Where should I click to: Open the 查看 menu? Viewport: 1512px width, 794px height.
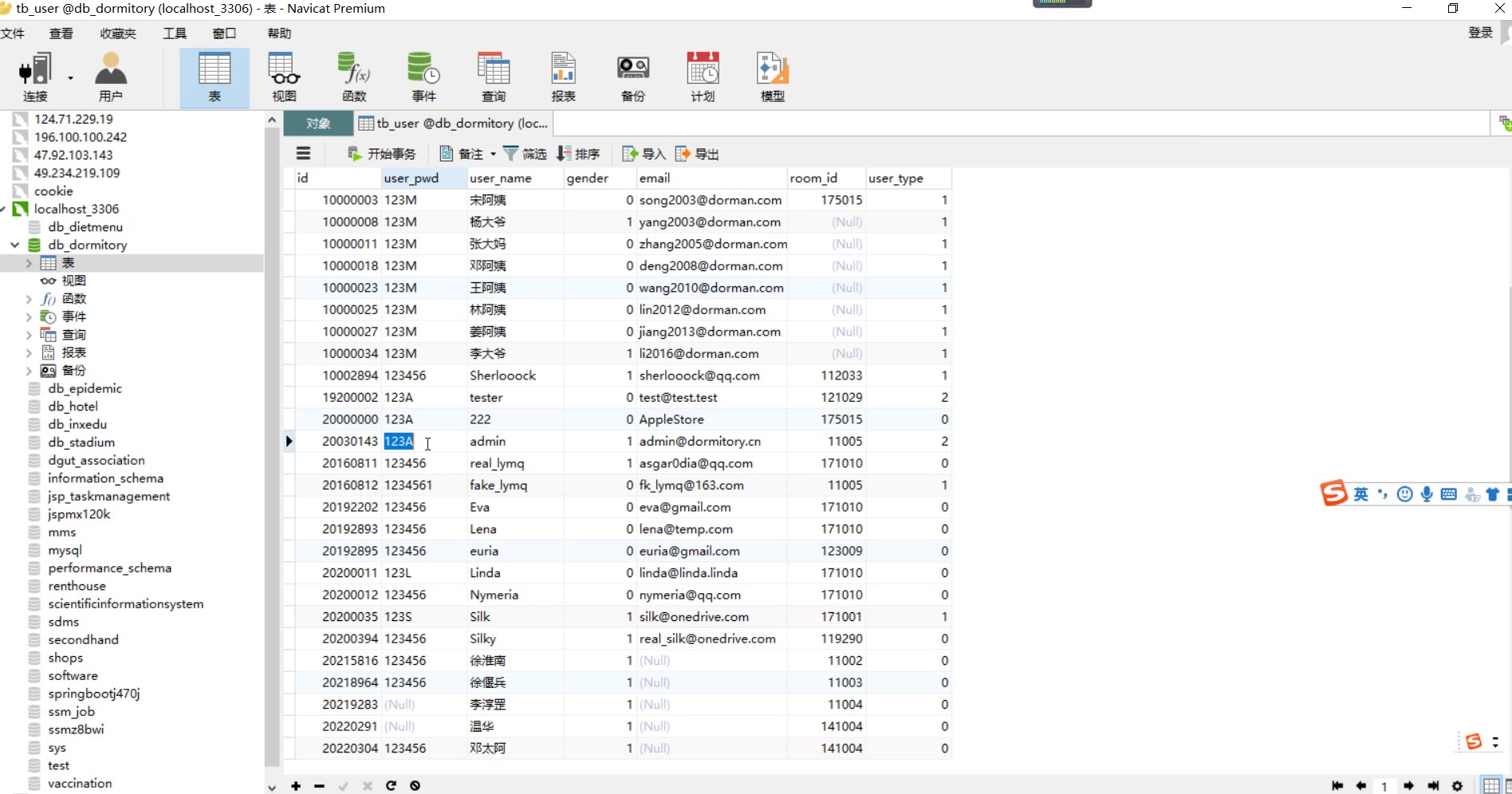[61, 33]
